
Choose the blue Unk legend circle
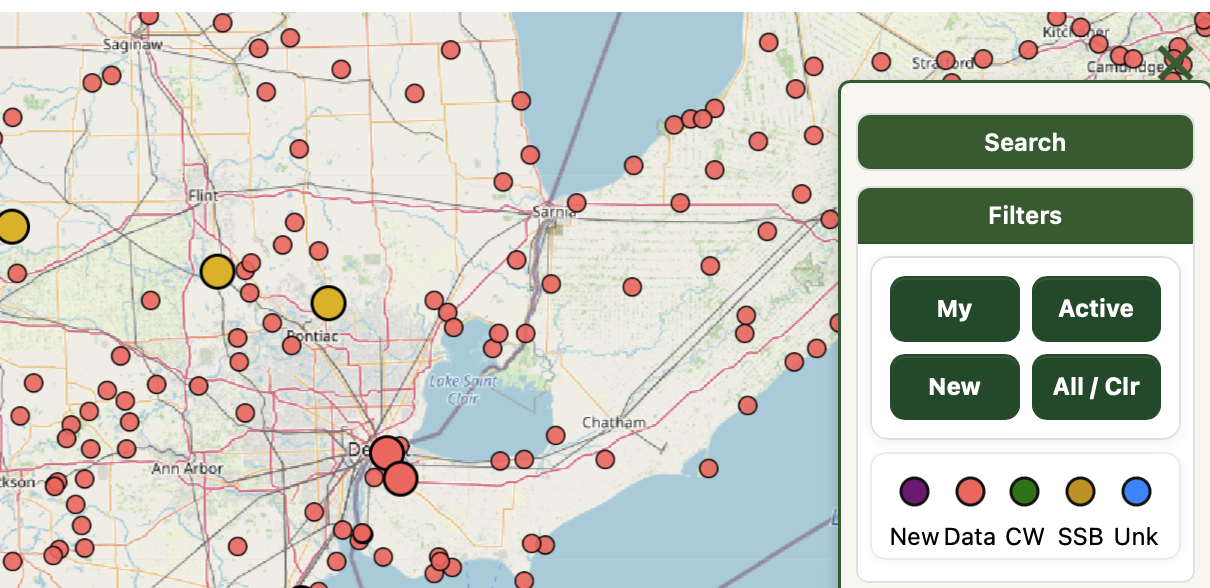[x=1136, y=491]
